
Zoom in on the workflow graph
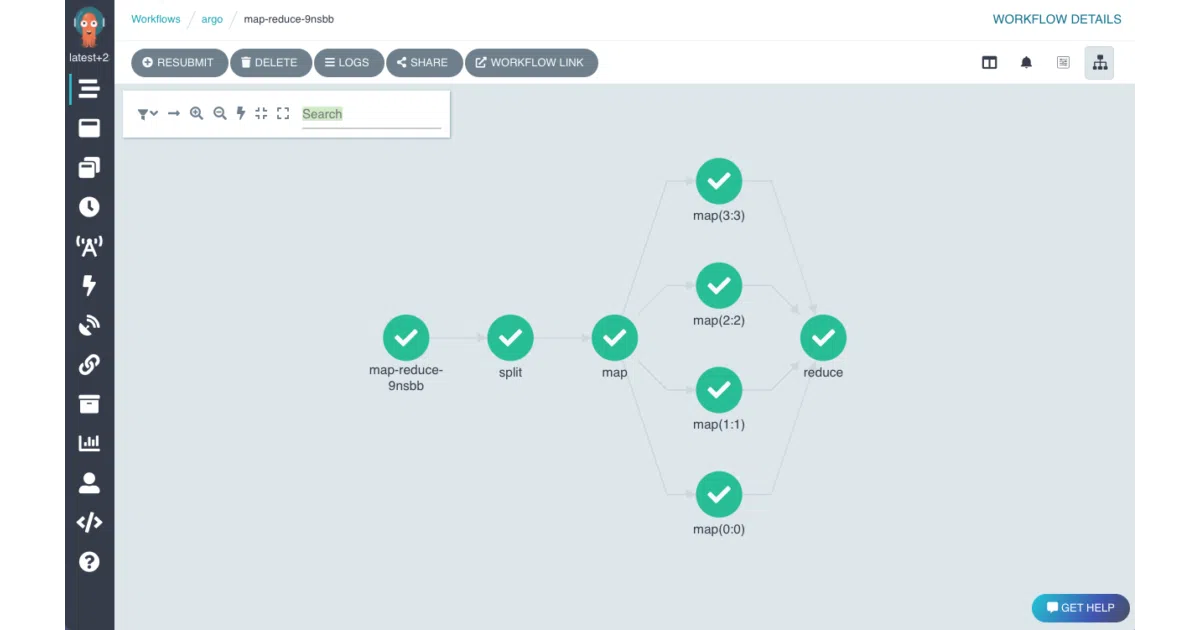click(197, 114)
